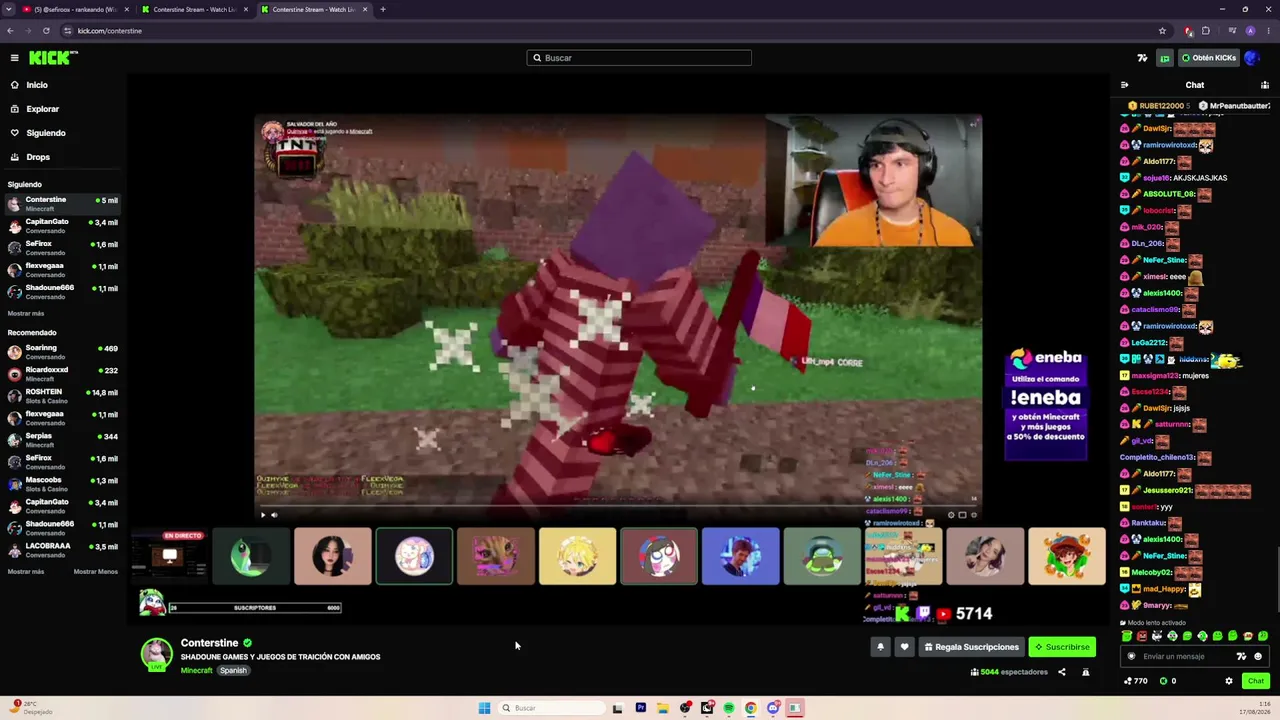
Task: Open the blue profile avatar in Kick header
Action: point(1251,58)
